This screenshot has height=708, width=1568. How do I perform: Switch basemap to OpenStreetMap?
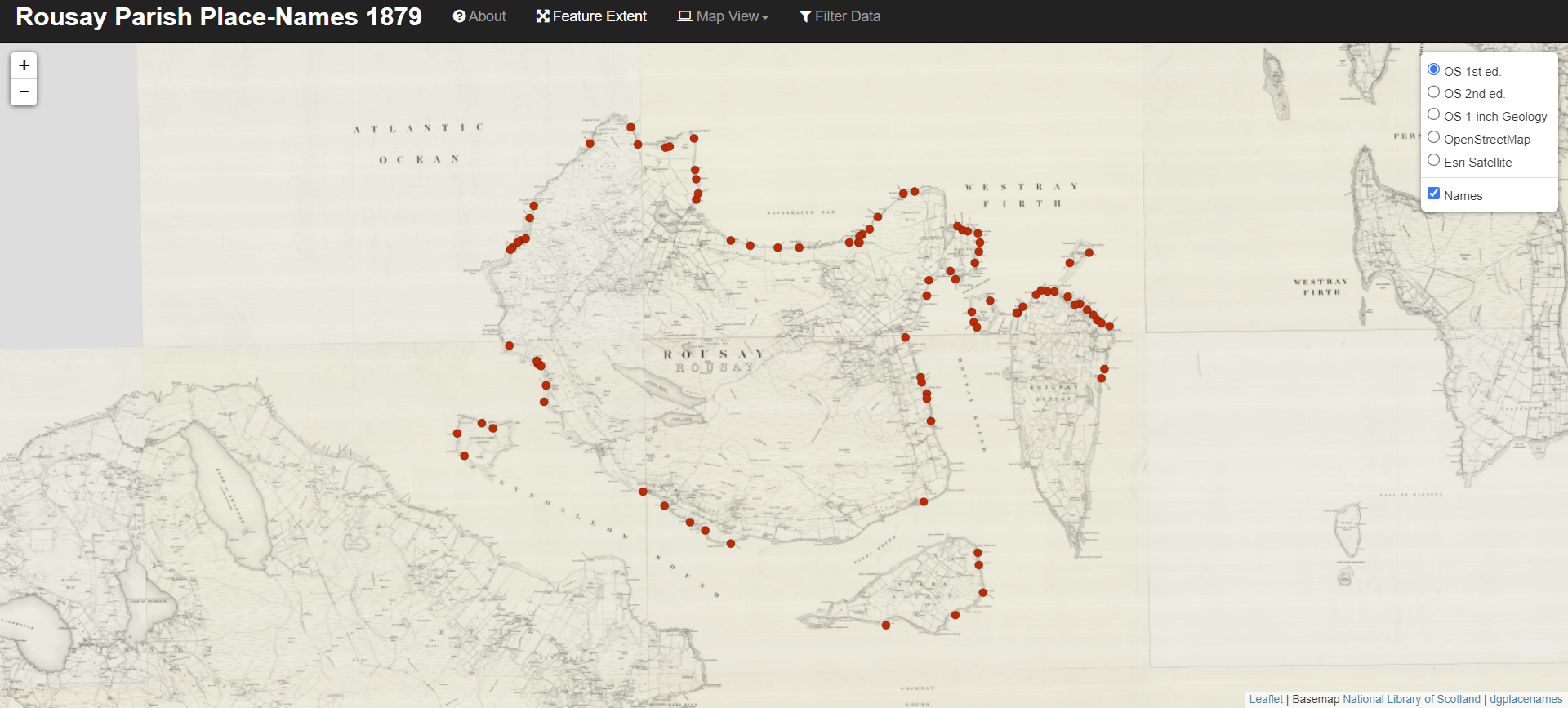click(1433, 138)
